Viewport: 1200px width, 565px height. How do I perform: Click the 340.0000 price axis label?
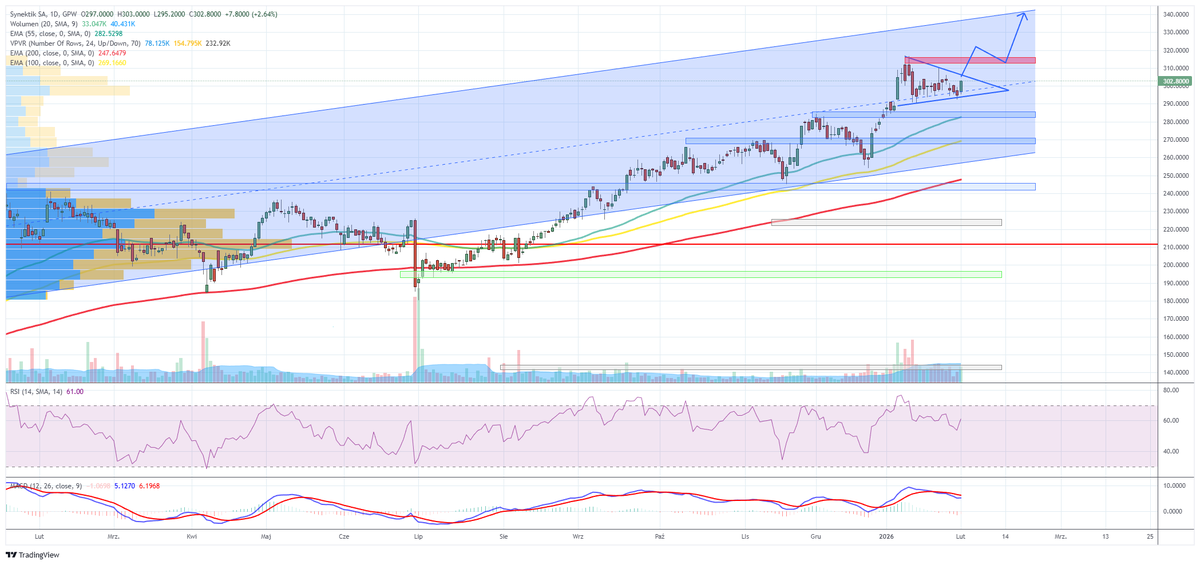pyautogui.click(x=1176, y=14)
